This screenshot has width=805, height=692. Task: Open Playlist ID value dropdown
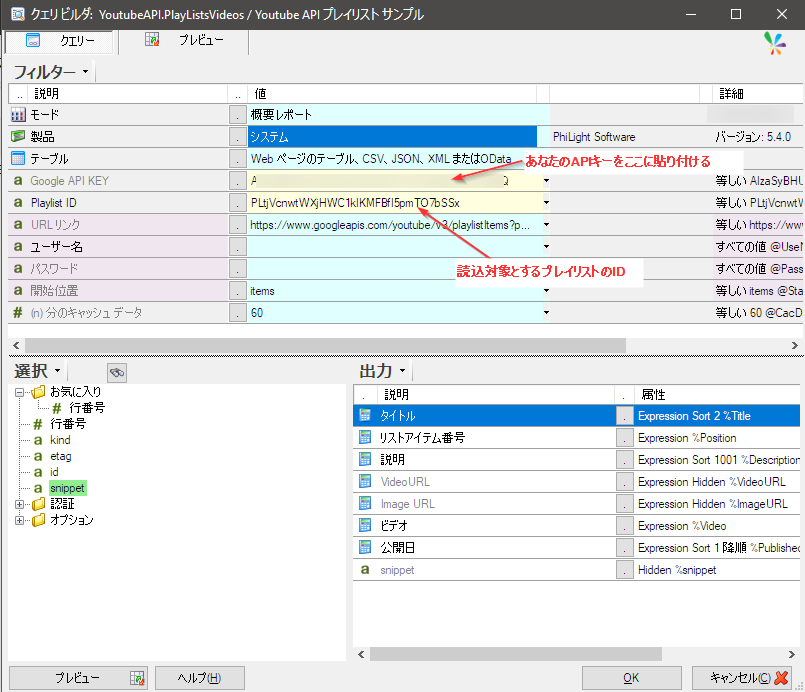pyautogui.click(x=546, y=203)
